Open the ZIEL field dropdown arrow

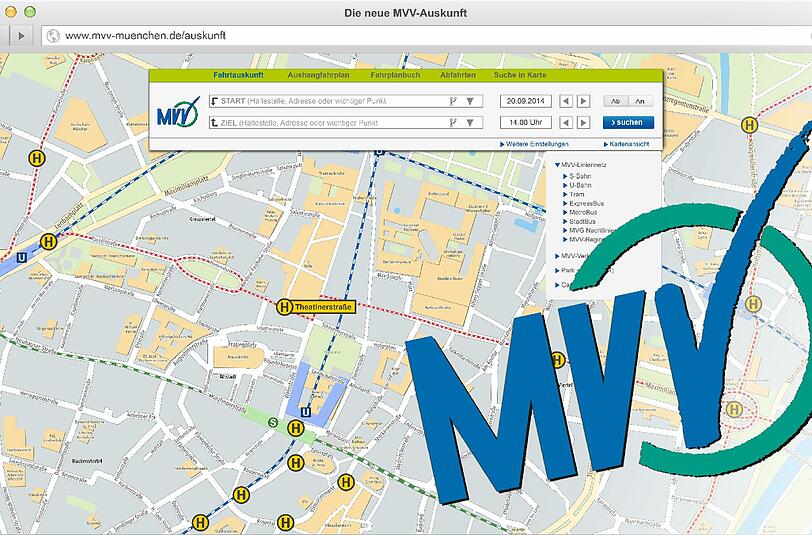pyautogui.click(x=470, y=123)
